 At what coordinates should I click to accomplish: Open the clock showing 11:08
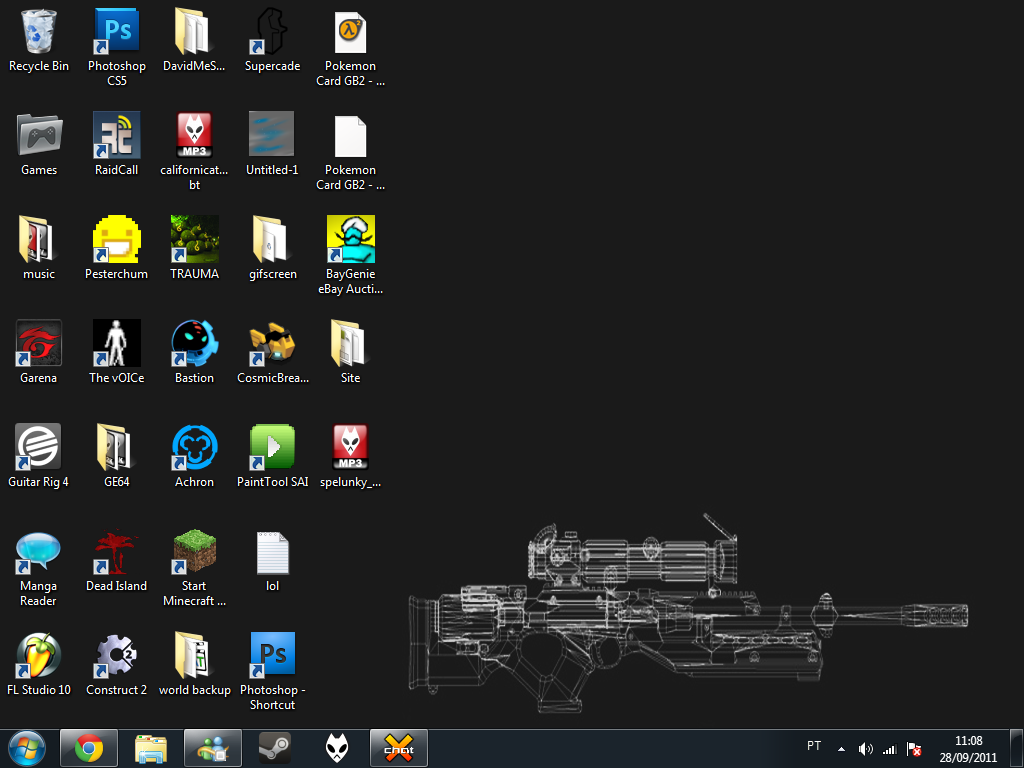[968, 749]
